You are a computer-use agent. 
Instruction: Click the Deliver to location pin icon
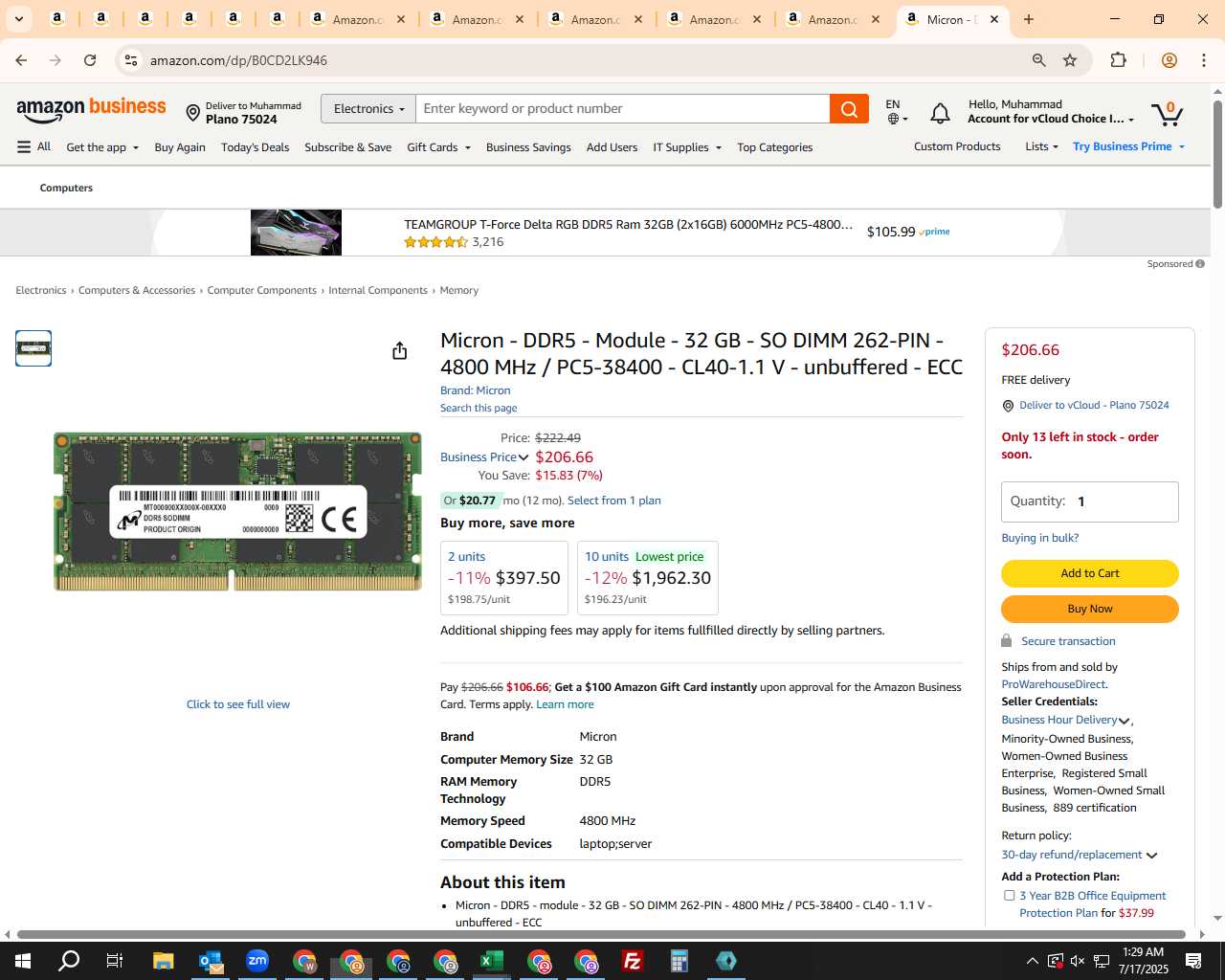(192, 114)
